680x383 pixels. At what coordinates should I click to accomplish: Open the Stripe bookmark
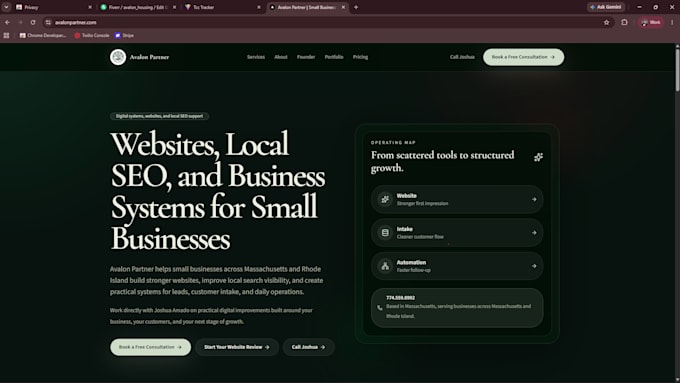[x=125, y=36]
